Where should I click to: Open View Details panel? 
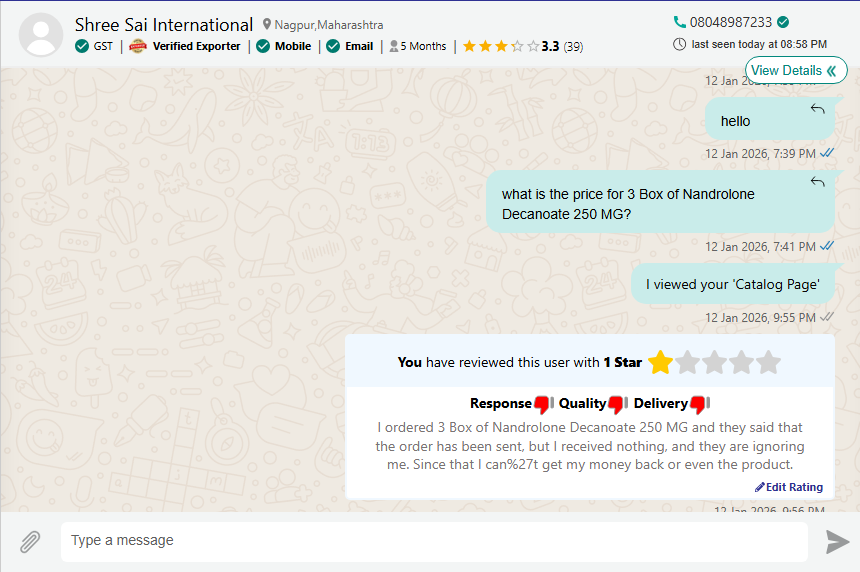[x=796, y=70]
